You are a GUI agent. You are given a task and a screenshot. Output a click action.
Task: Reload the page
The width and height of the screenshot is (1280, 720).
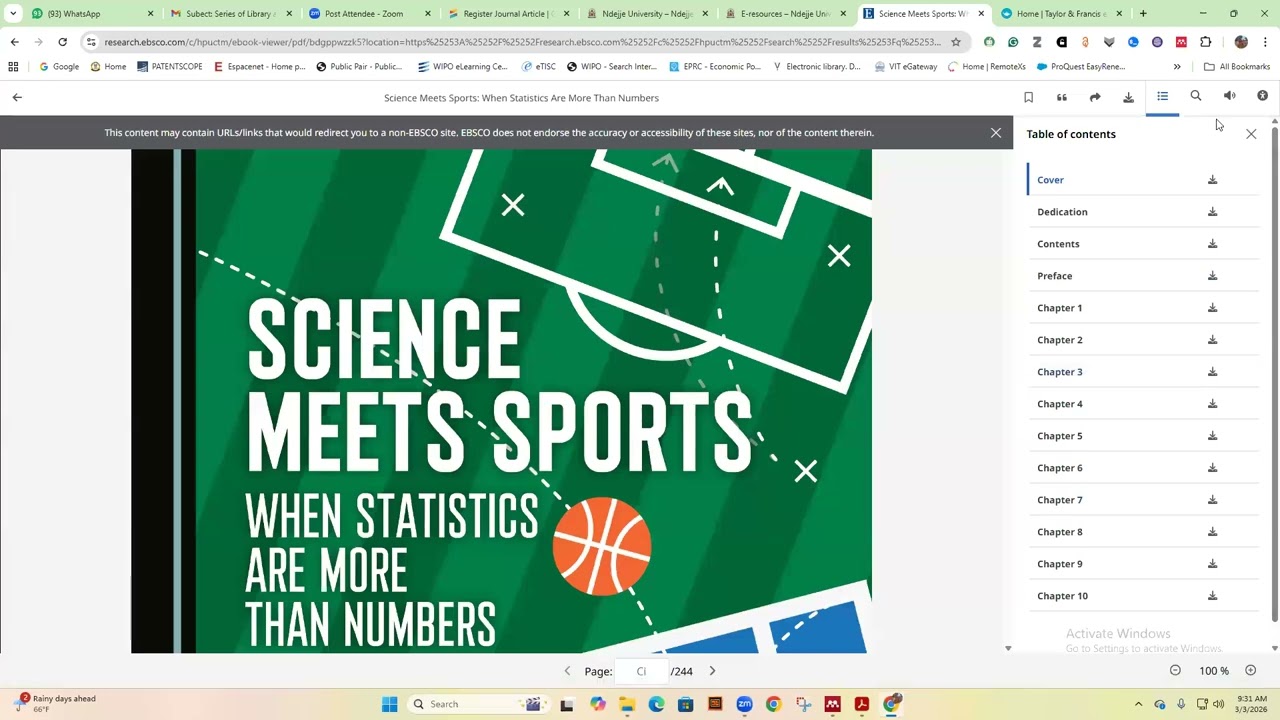tap(62, 42)
